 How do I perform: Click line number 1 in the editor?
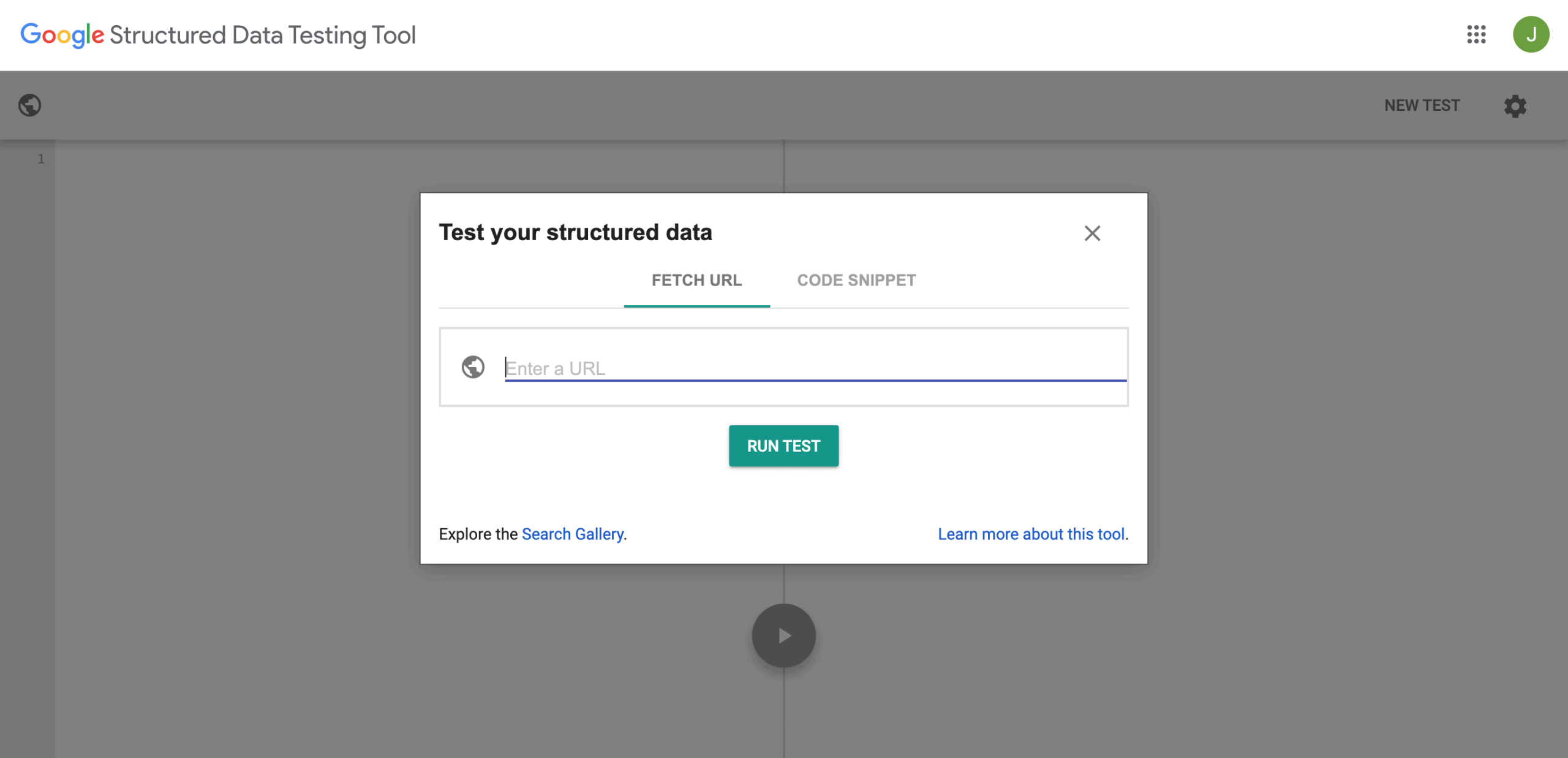click(x=40, y=159)
